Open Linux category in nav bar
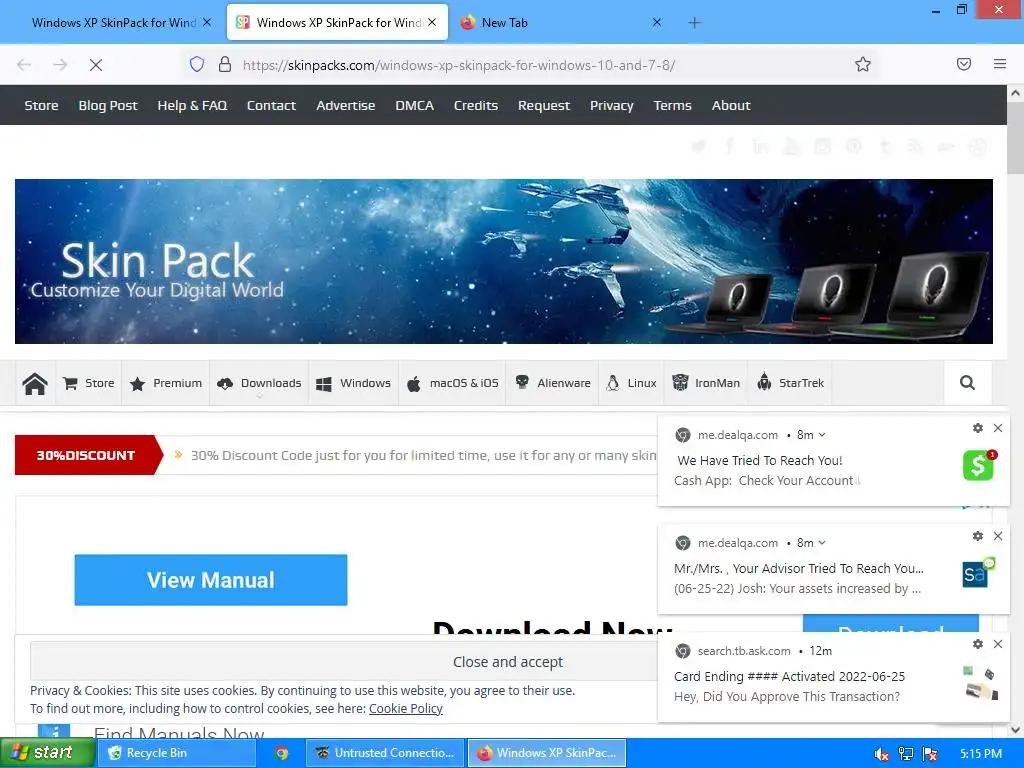This screenshot has height=768, width=1024. pyautogui.click(x=631, y=383)
